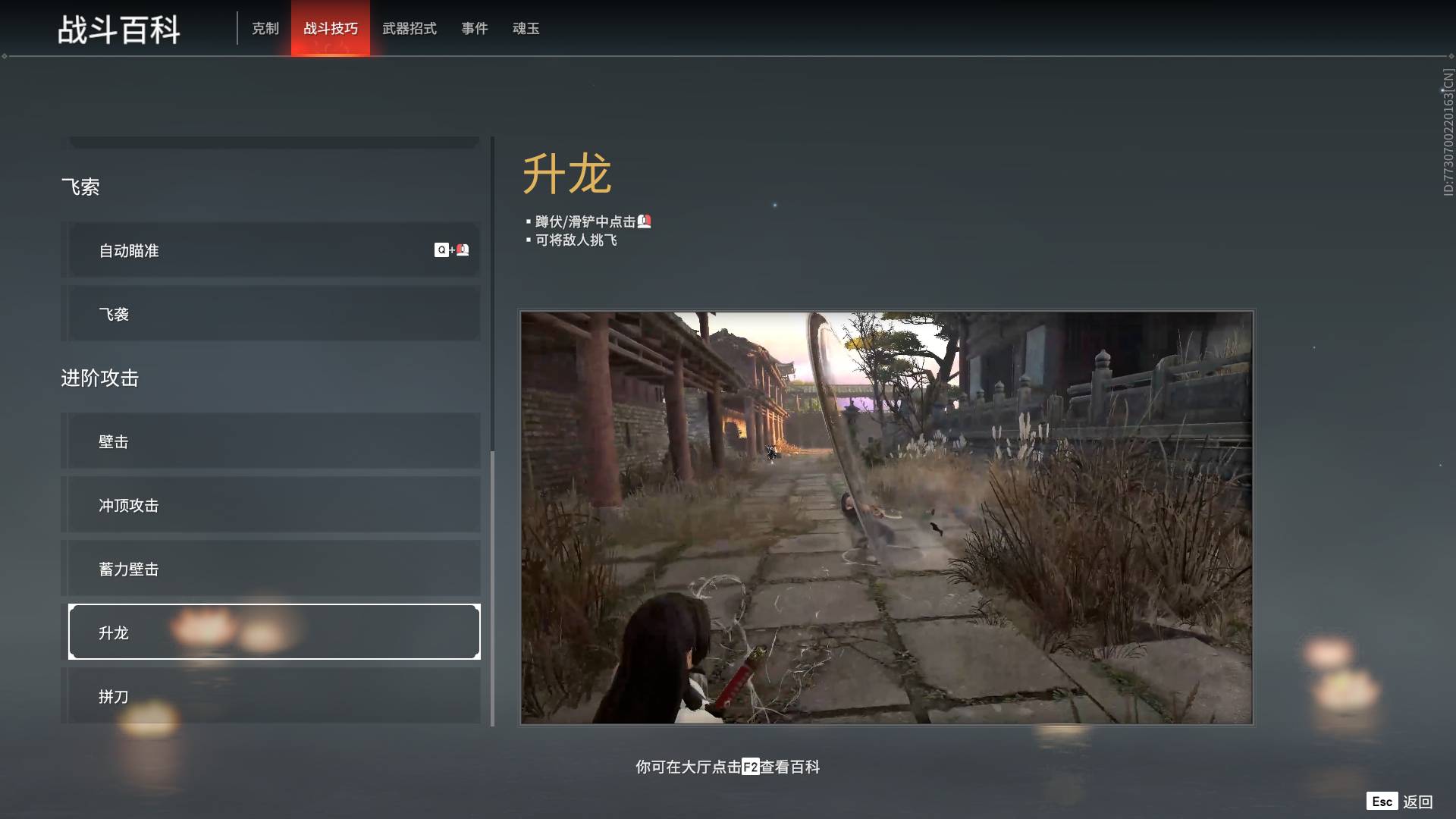Click the Q key icon on 自动瞄准
The width and height of the screenshot is (1456, 819).
[x=441, y=249]
